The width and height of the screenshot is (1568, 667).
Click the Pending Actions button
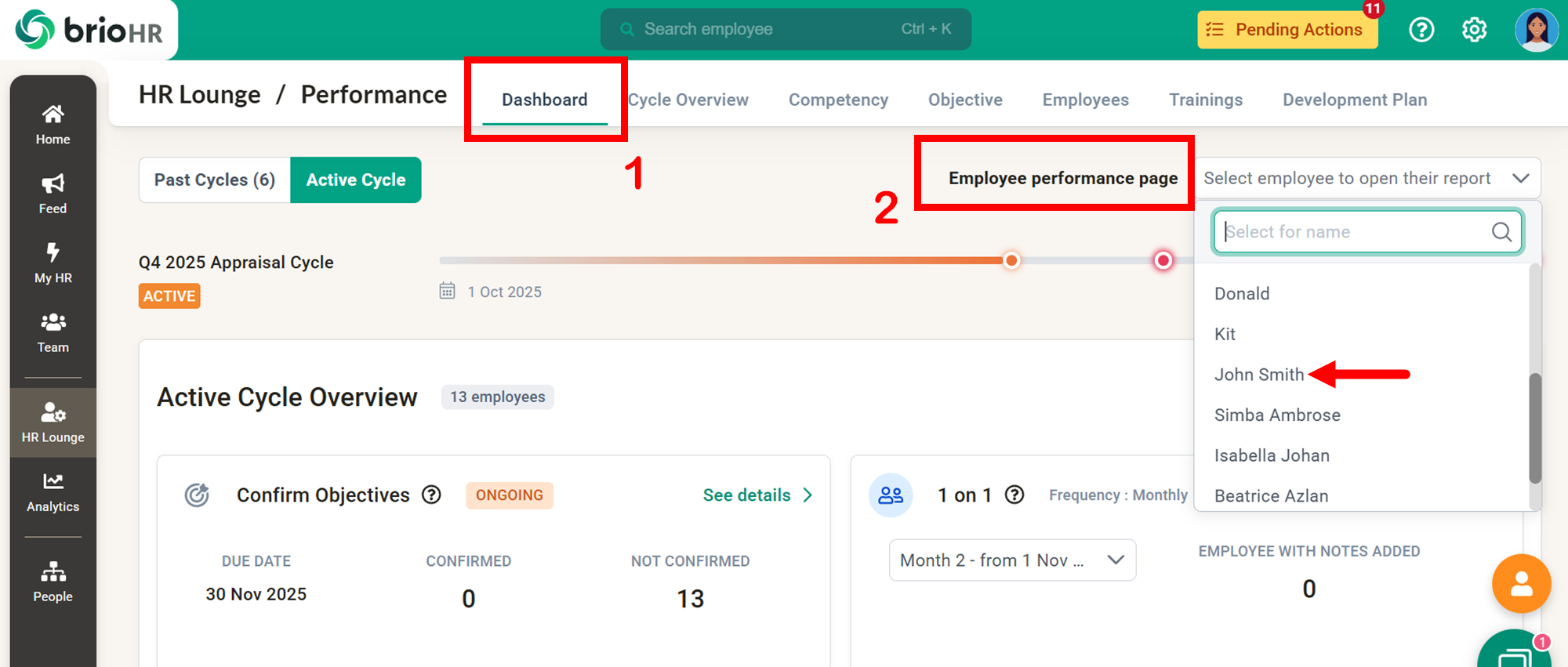[1287, 30]
